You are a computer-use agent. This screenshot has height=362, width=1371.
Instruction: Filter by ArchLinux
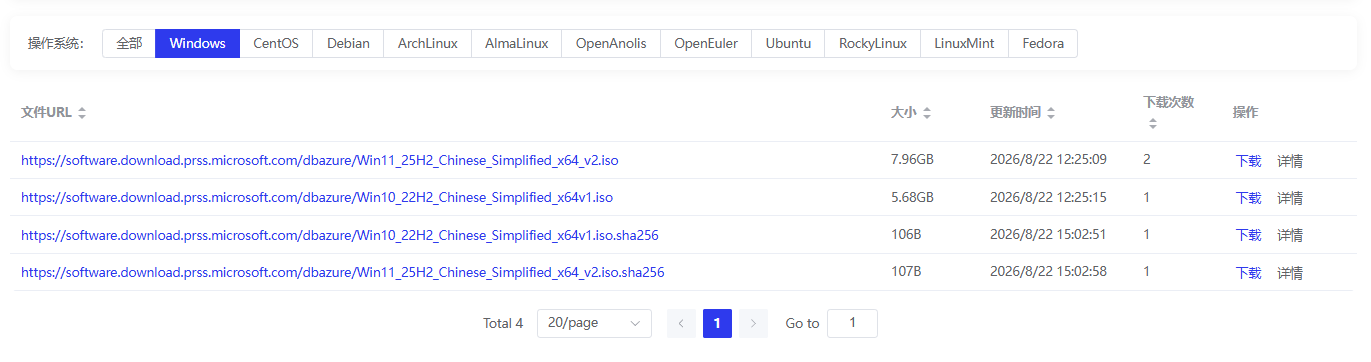[427, 43]
